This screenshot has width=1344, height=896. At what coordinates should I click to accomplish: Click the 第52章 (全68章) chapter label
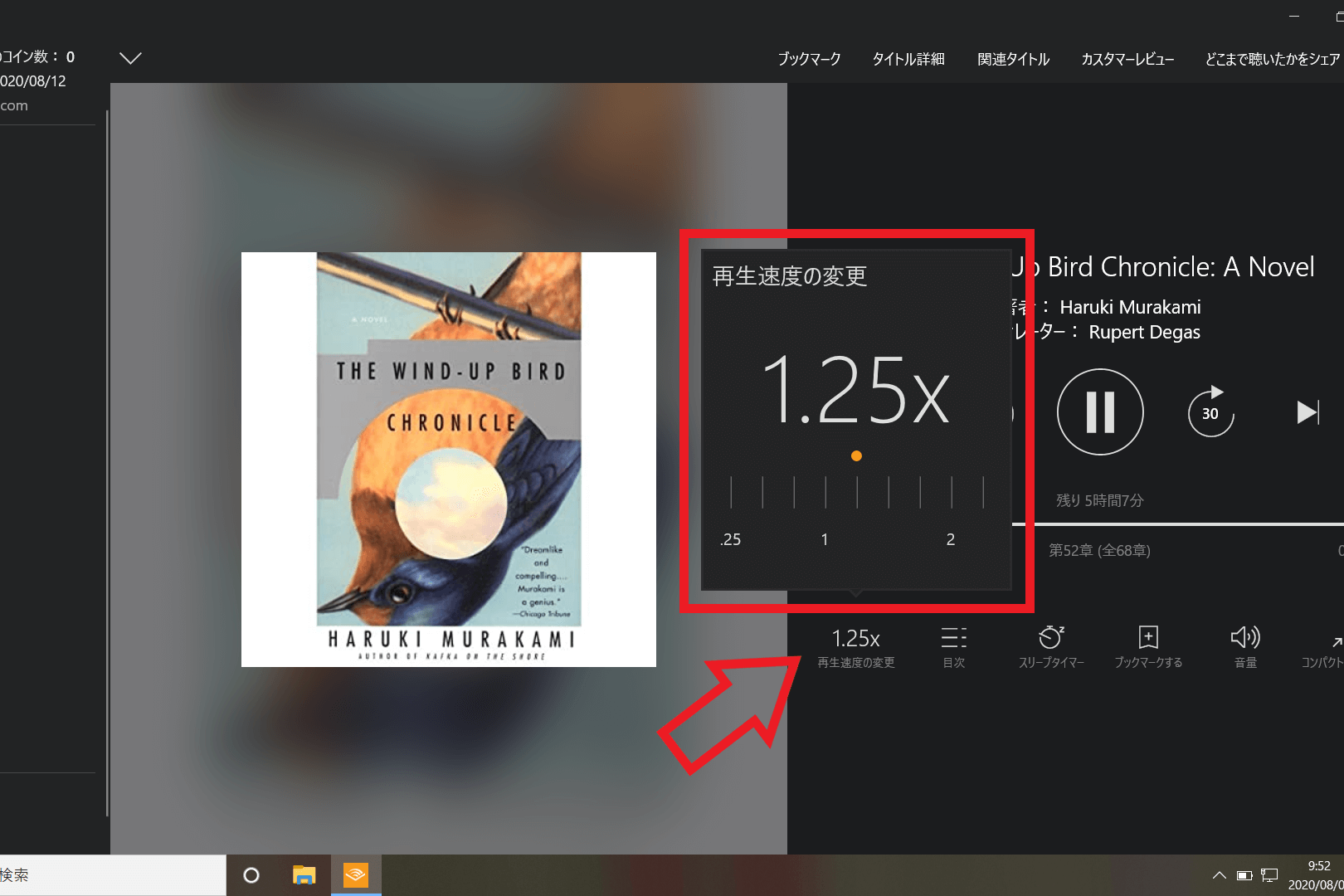pos(1099,550)
